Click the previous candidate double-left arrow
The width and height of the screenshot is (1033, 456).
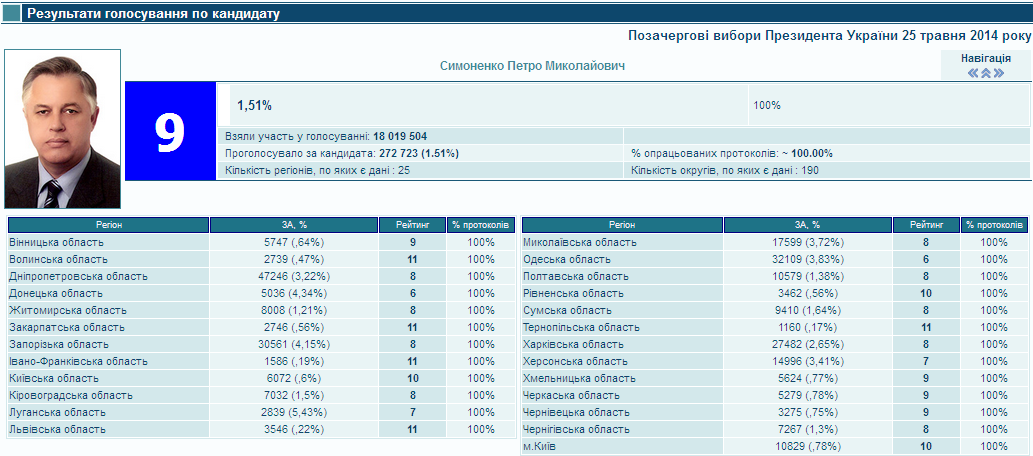pyautogui.click(x=972, y=73)
